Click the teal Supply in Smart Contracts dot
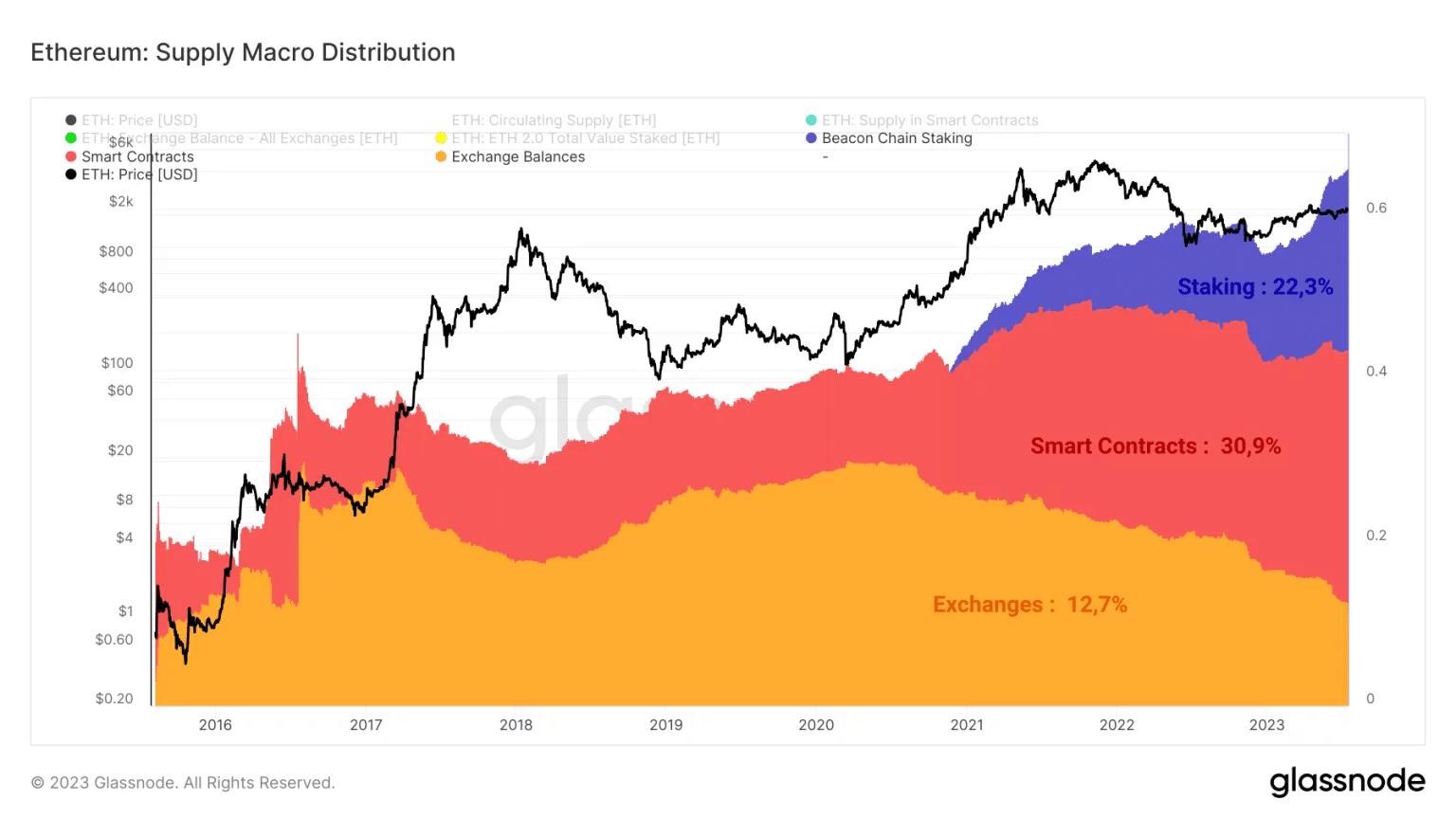This screenshot has width=1456, height=819. point(811,120)
